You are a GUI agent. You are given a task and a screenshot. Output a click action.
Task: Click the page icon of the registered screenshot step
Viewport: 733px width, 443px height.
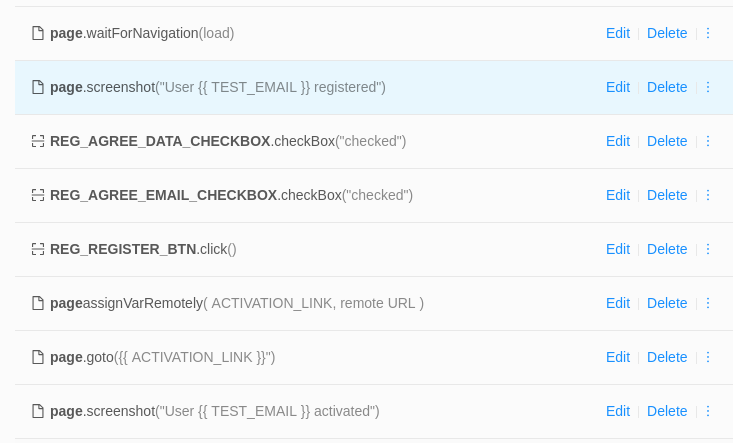tap(37, 87)
